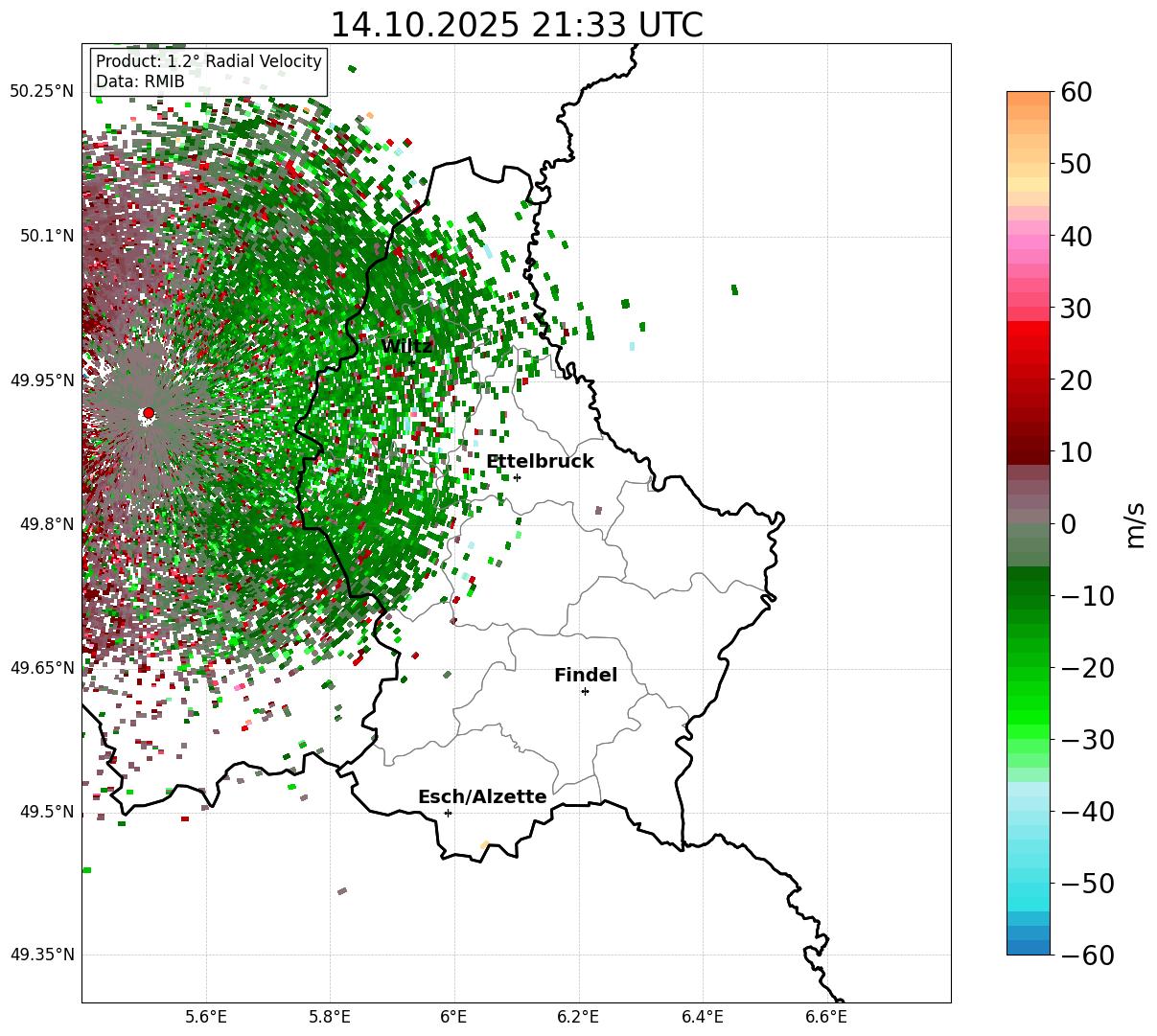Click the orange top segment of colorbar
This screenshot has width=1157, height=1036.
[1029, 99]
